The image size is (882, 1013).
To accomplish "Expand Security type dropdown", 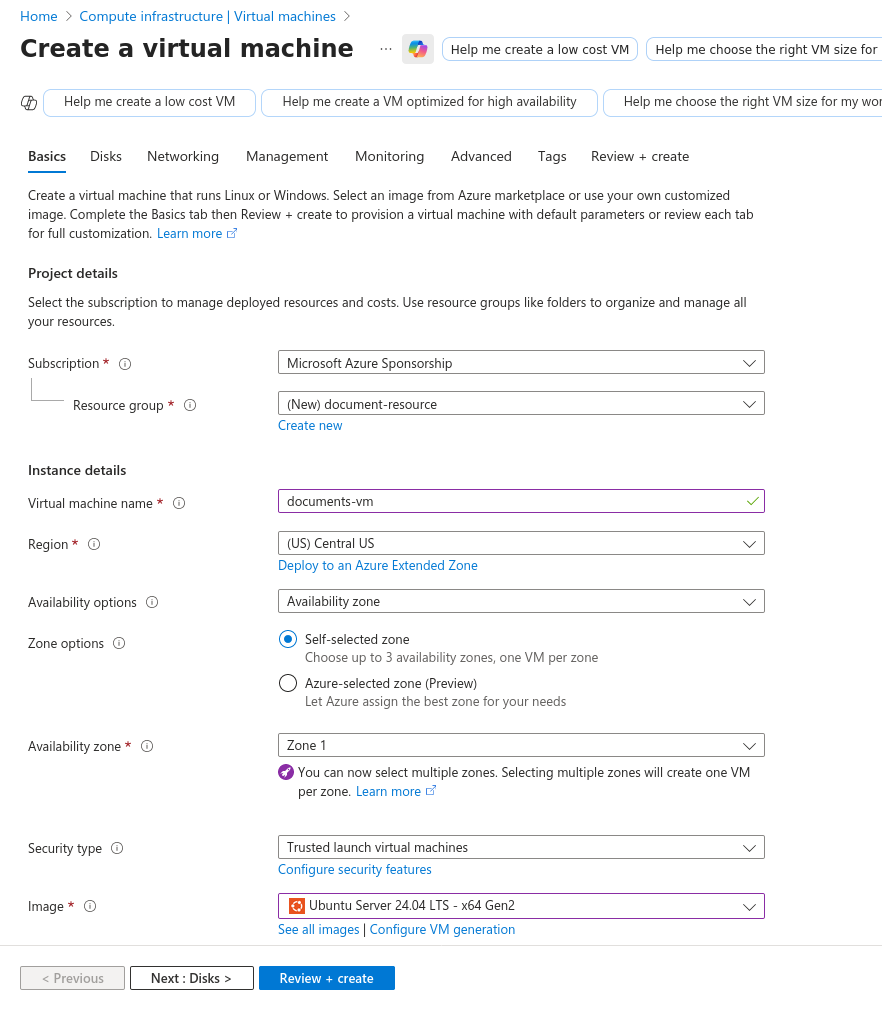I will tap(521, 847).
